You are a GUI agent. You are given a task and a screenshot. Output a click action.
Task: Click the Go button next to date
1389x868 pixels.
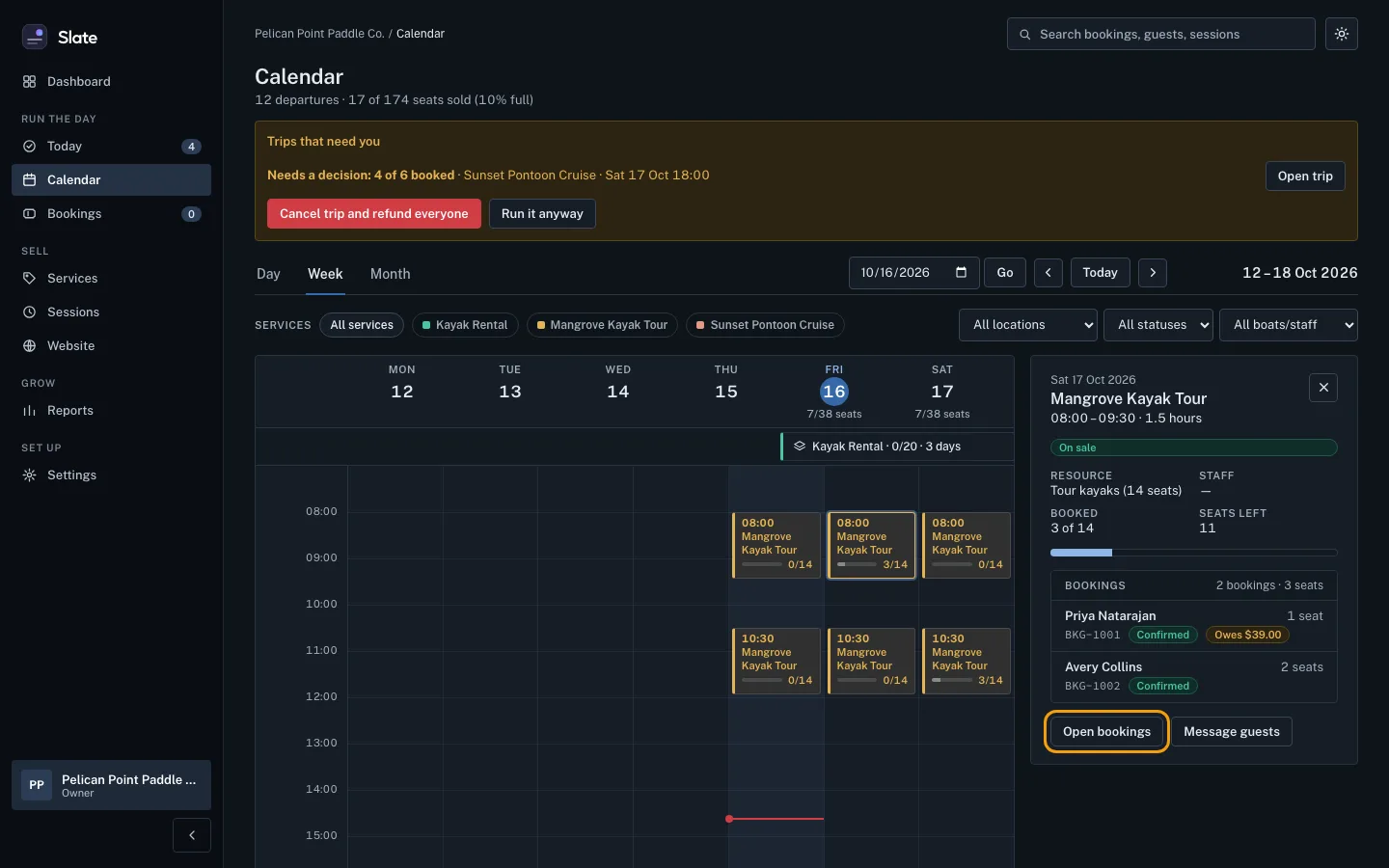point(1005,273)
